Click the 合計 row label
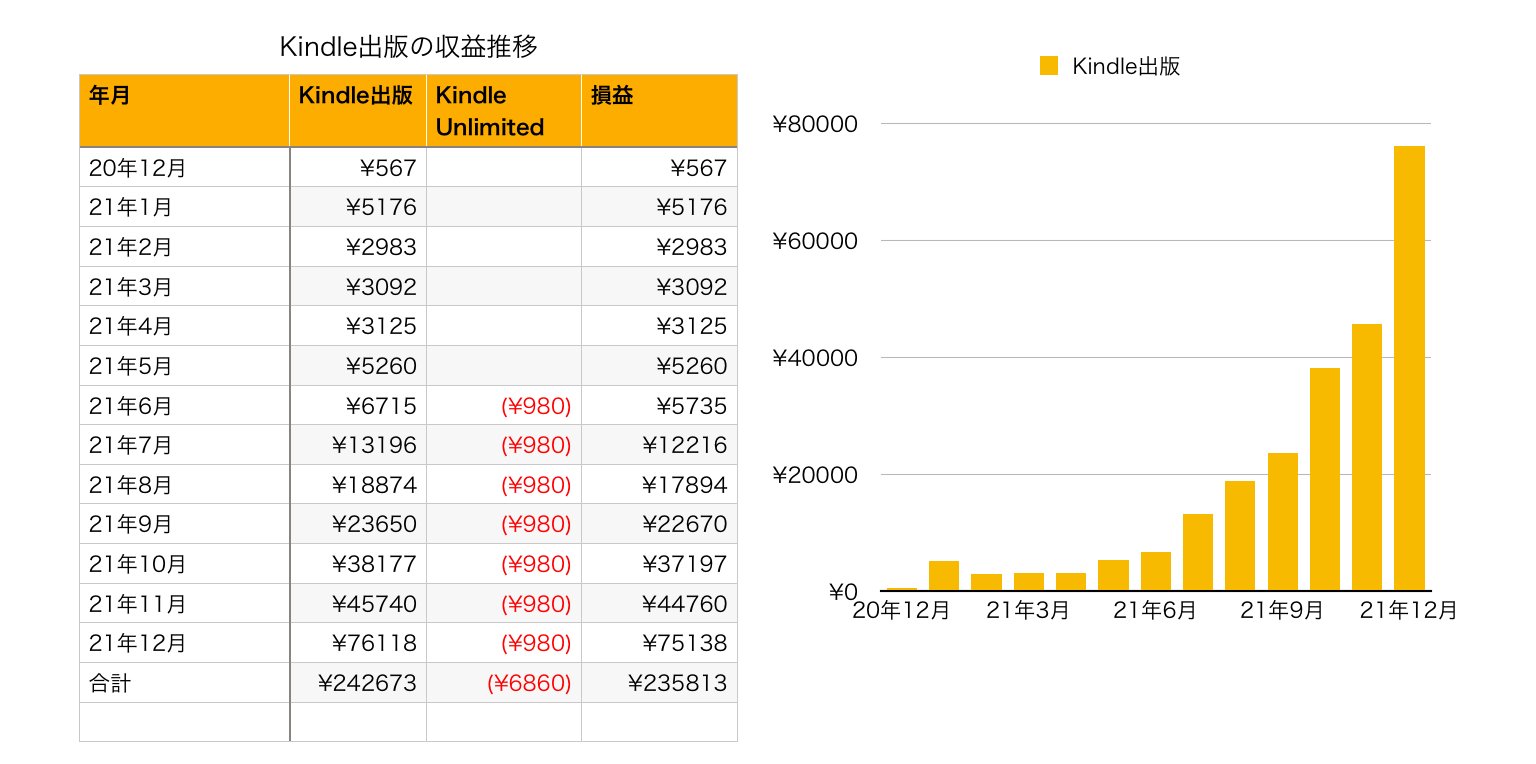Image resolution: width=1536 pixels, height=764 pixels. click(x=110, y=683)
